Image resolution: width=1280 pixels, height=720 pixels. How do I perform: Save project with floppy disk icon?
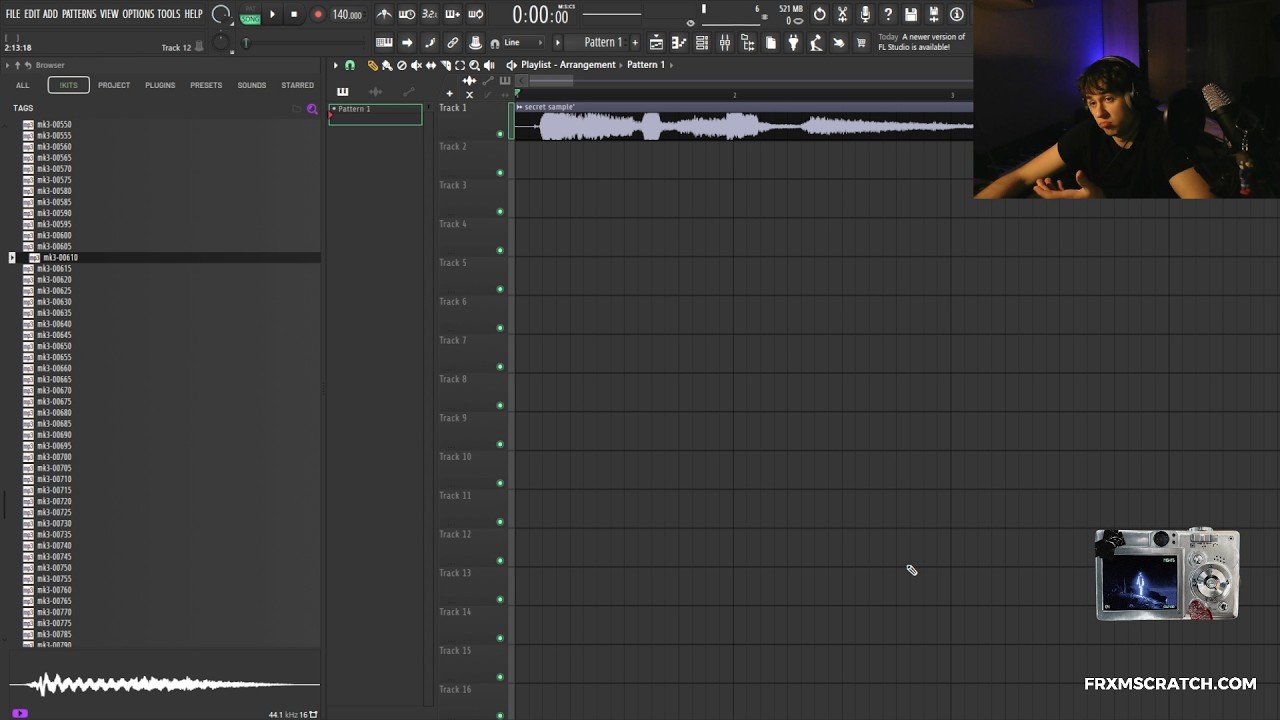[910, 14]
